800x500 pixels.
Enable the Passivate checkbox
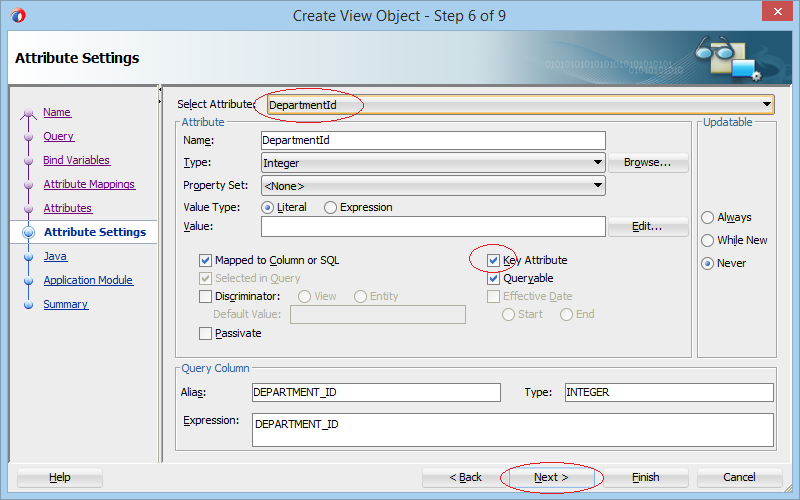coord(205,334)
